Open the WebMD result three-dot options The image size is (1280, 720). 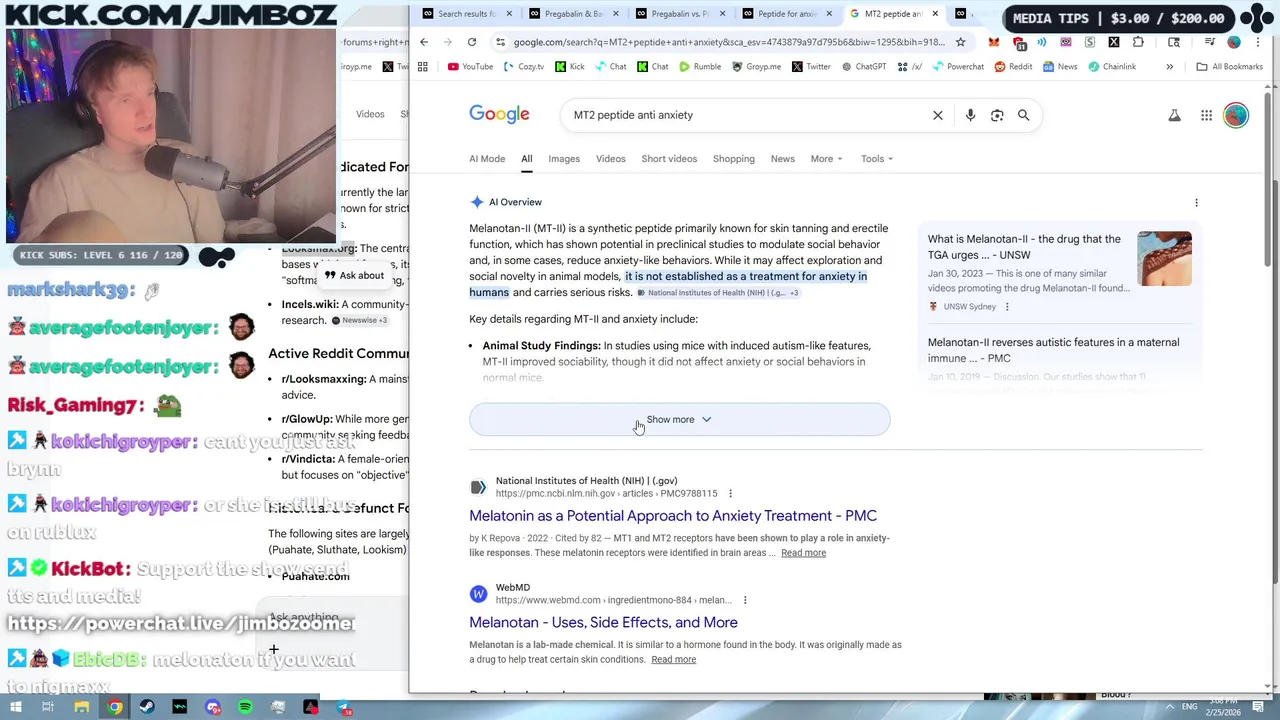(745, 600)
